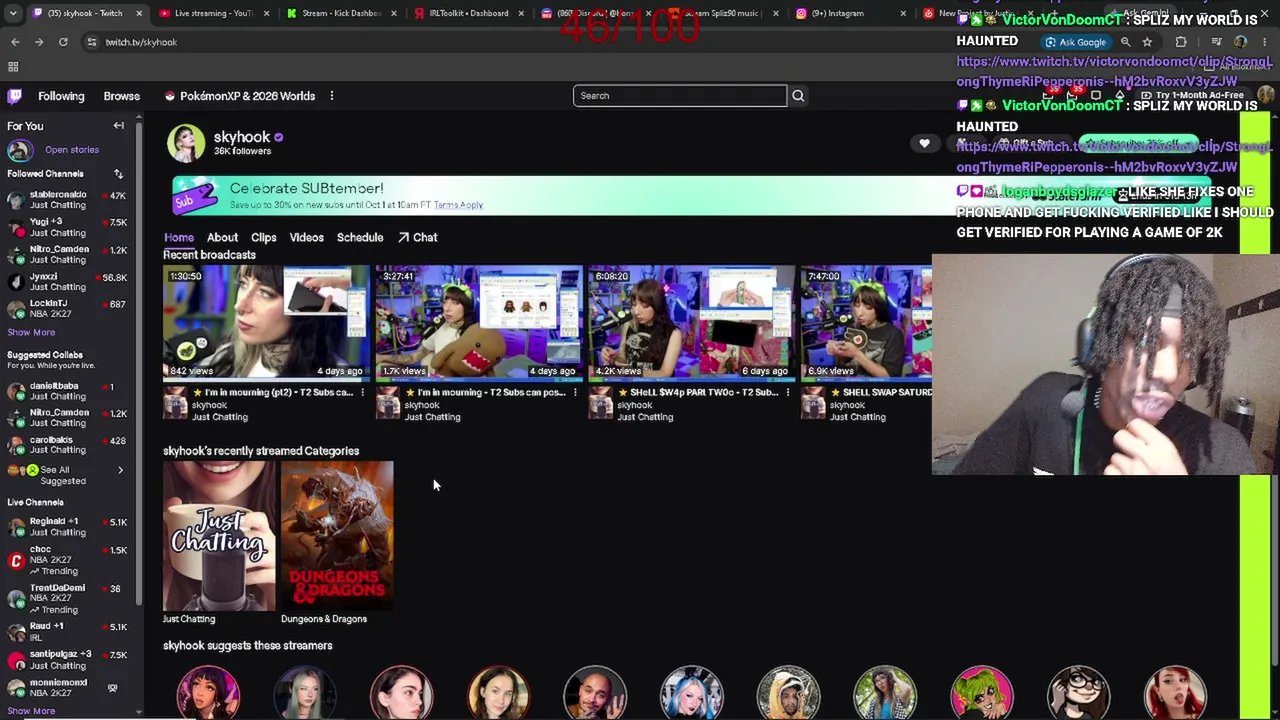Open Reginald +1 in Live Channels
1280x720 pixels.
coord(66,527)
